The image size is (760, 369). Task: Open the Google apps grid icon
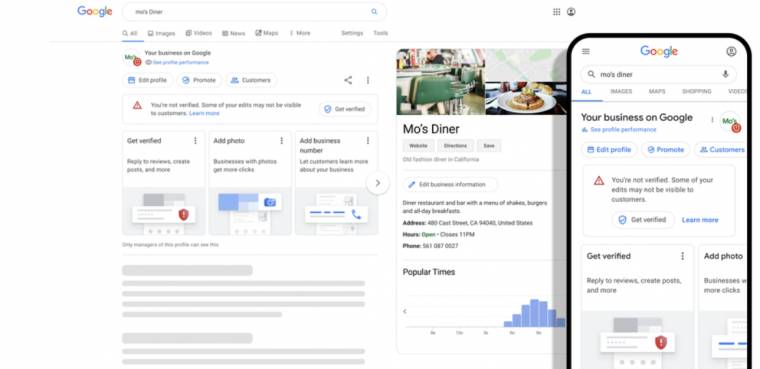556,12
